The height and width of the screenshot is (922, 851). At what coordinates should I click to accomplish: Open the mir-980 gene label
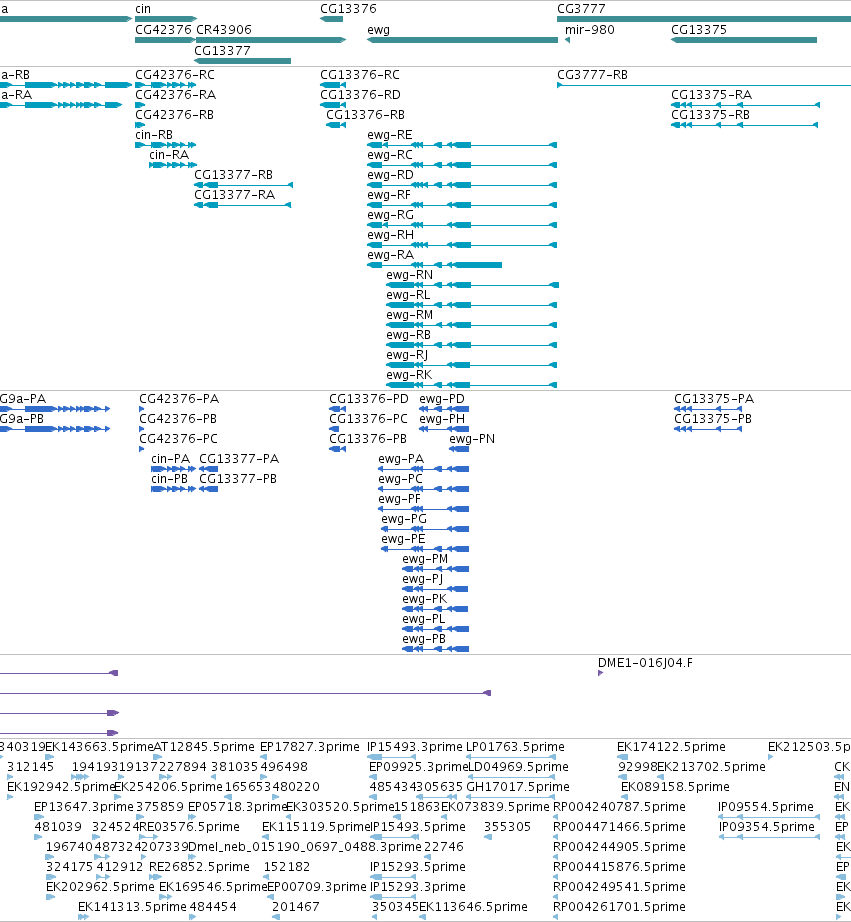click(589, 29)
